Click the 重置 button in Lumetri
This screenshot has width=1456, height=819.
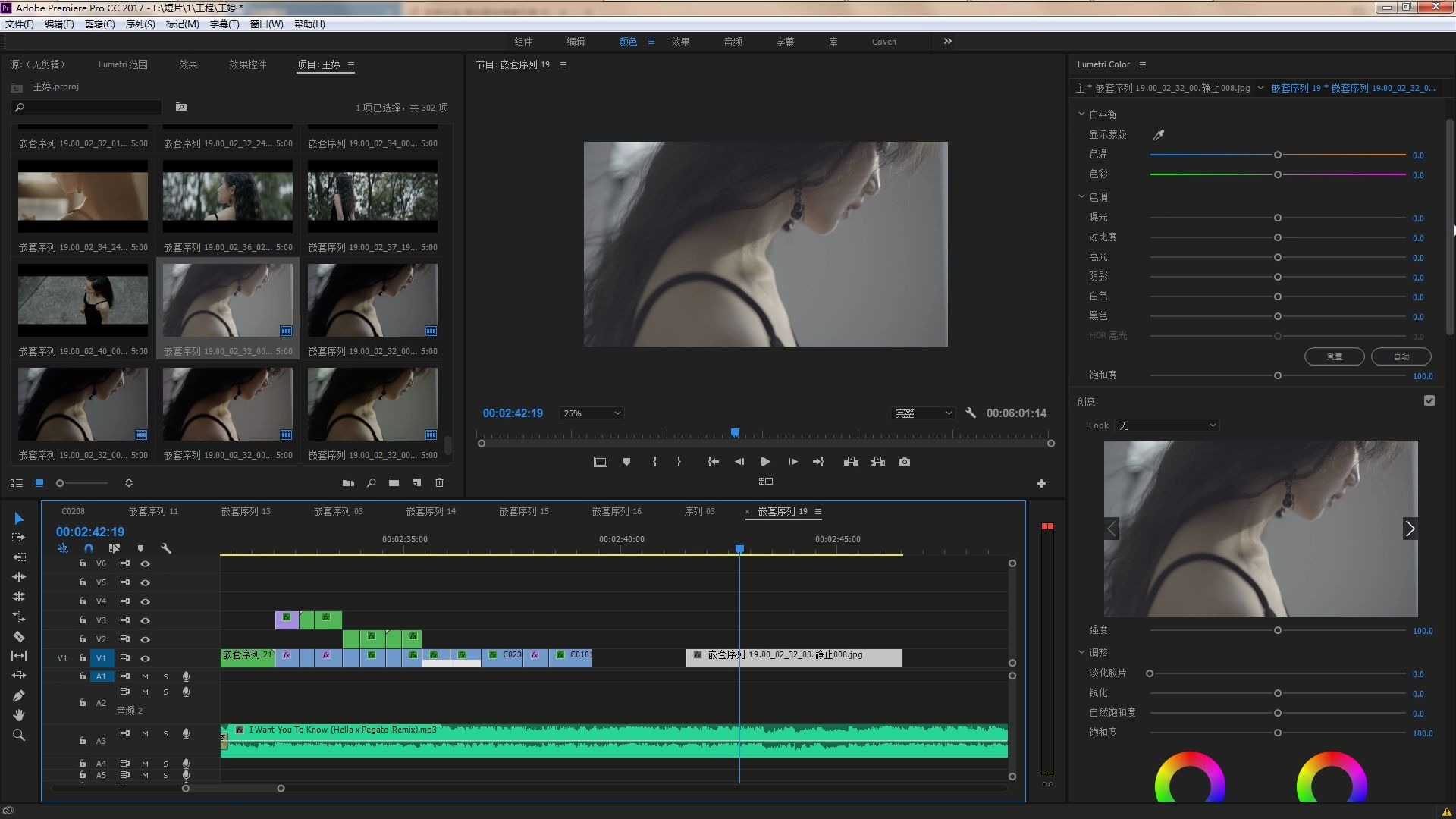coord(1334,356)
